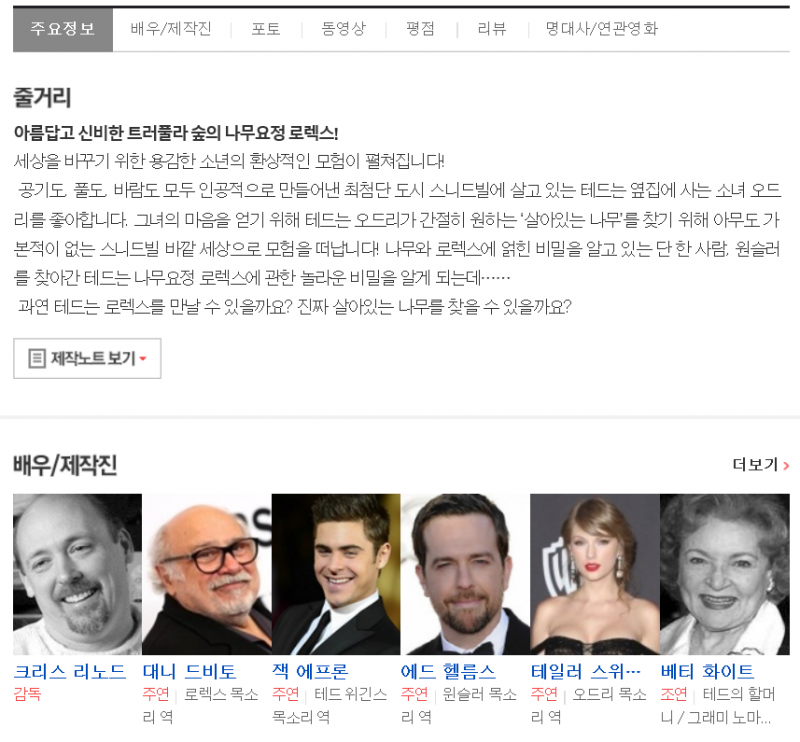Viewport: 800px width, 742px height.
Task: View the photo above 베티 화이트
Action: [724, 573]
